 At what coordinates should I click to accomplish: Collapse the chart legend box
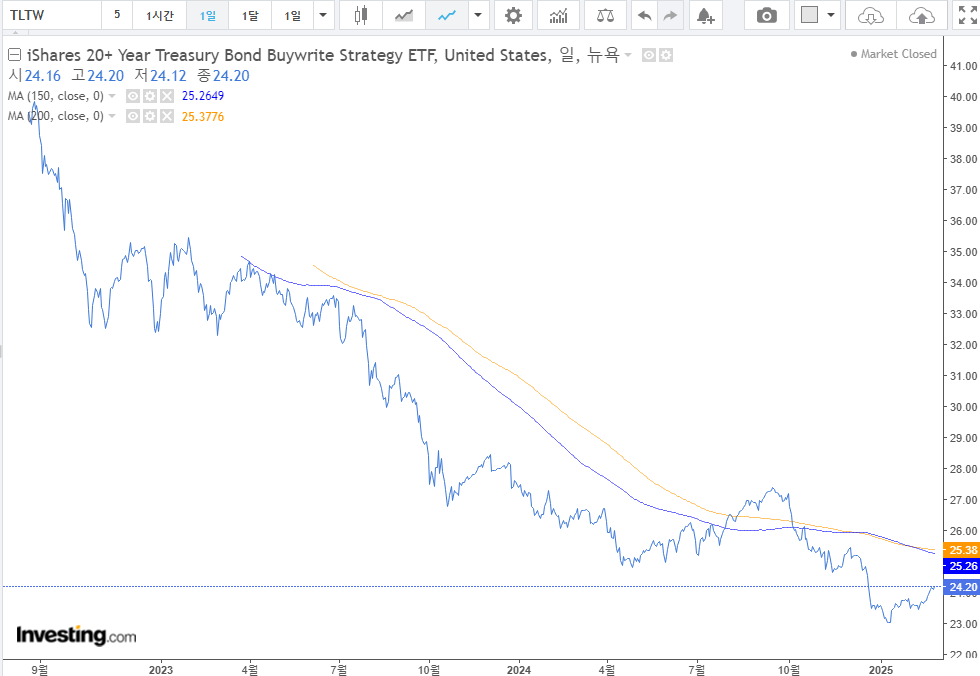pyautogui.click(x=14, y=55)
